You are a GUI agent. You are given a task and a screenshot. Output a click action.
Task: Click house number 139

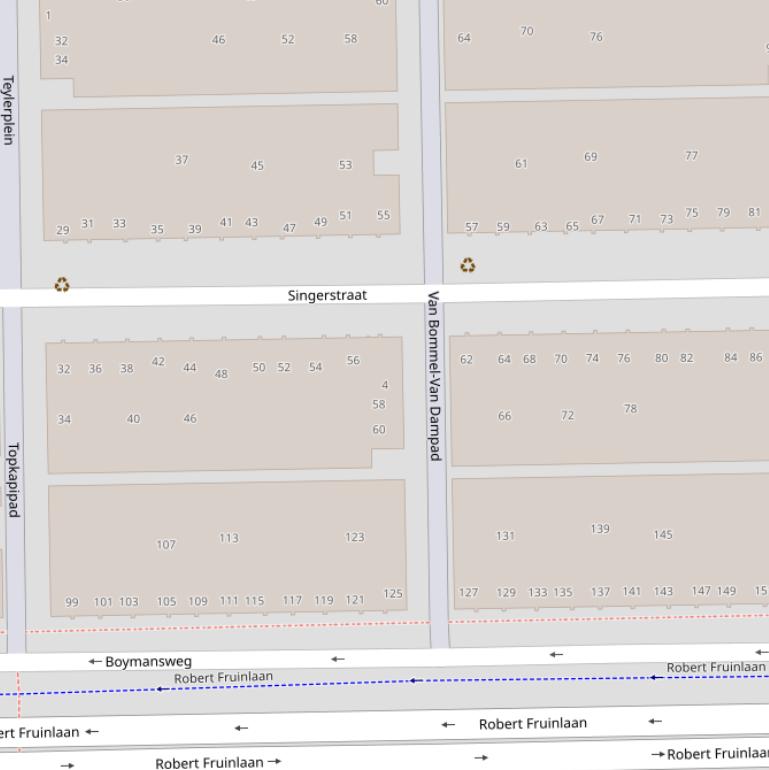[x=600, y=529]
